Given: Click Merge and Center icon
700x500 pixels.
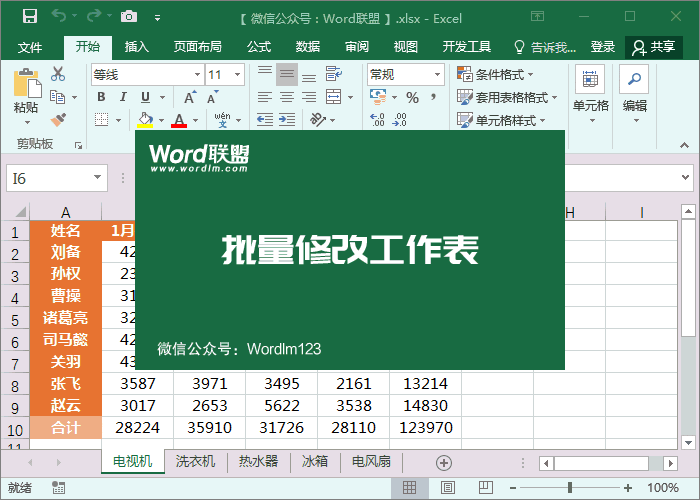Looking at the screenshot, I should (333, 97).
